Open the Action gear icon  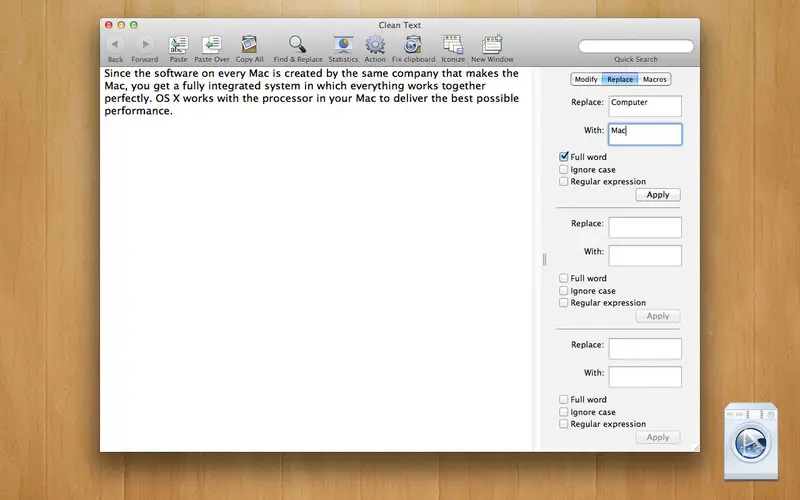[x=375, y=44]
